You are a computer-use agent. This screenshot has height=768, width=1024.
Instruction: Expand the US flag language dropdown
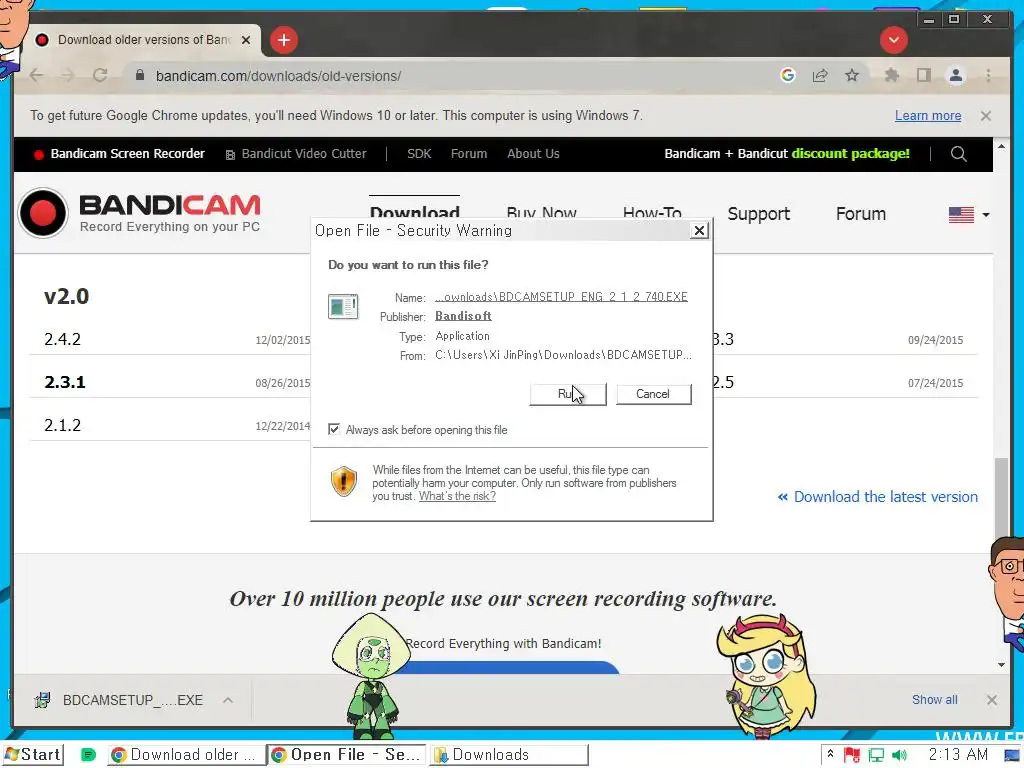968,214
